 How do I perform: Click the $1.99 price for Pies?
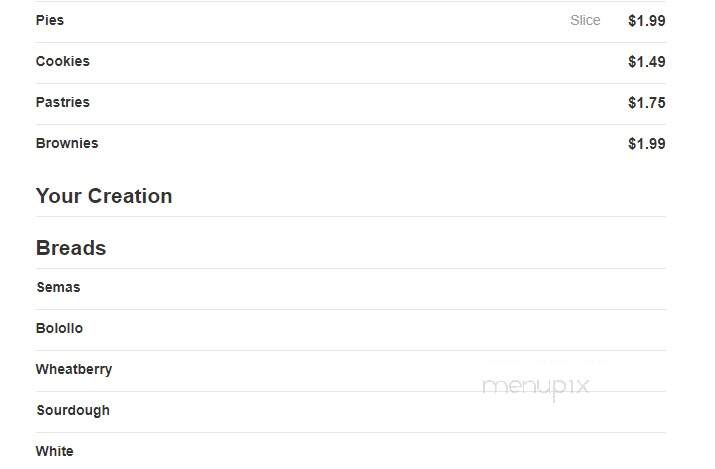(x=647, y=21)
